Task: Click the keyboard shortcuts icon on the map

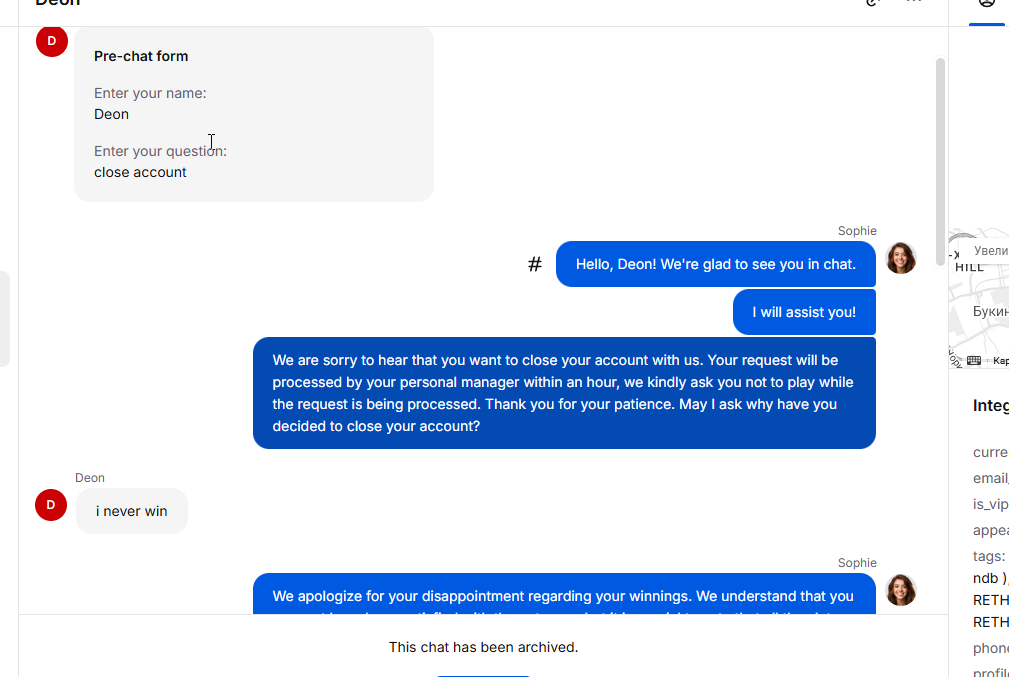Action: tap(973, 360)
